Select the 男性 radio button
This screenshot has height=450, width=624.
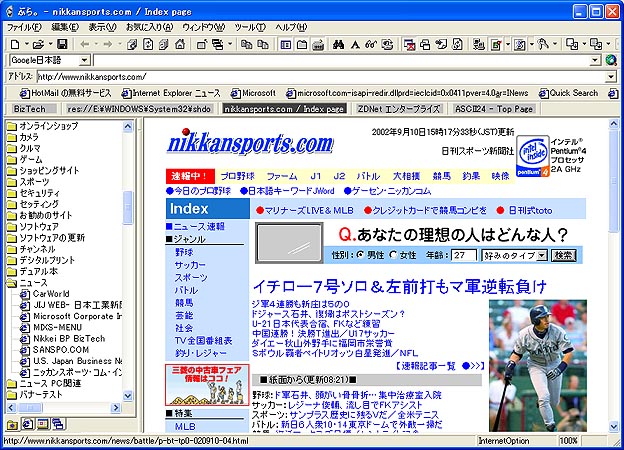click(361, 255)
